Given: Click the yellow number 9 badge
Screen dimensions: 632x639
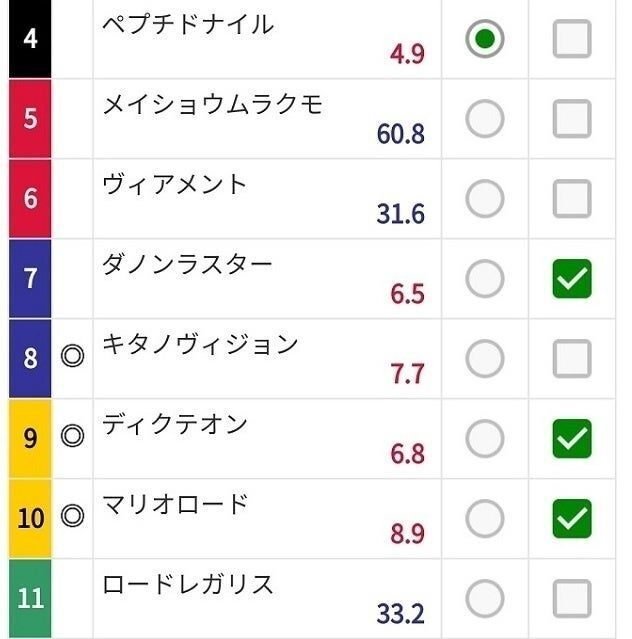Looking at the screenshot, I should pyautogui.click(x=30, y=438).
